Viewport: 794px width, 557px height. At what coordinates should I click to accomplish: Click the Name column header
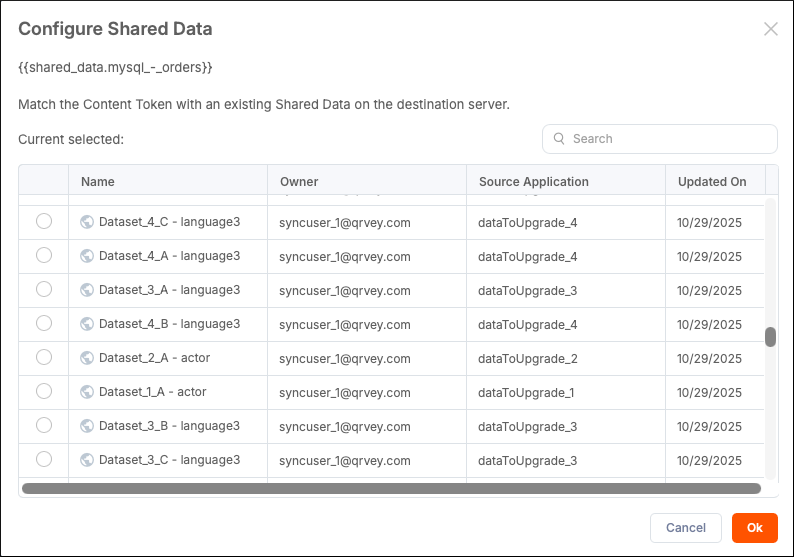point(168,181)
